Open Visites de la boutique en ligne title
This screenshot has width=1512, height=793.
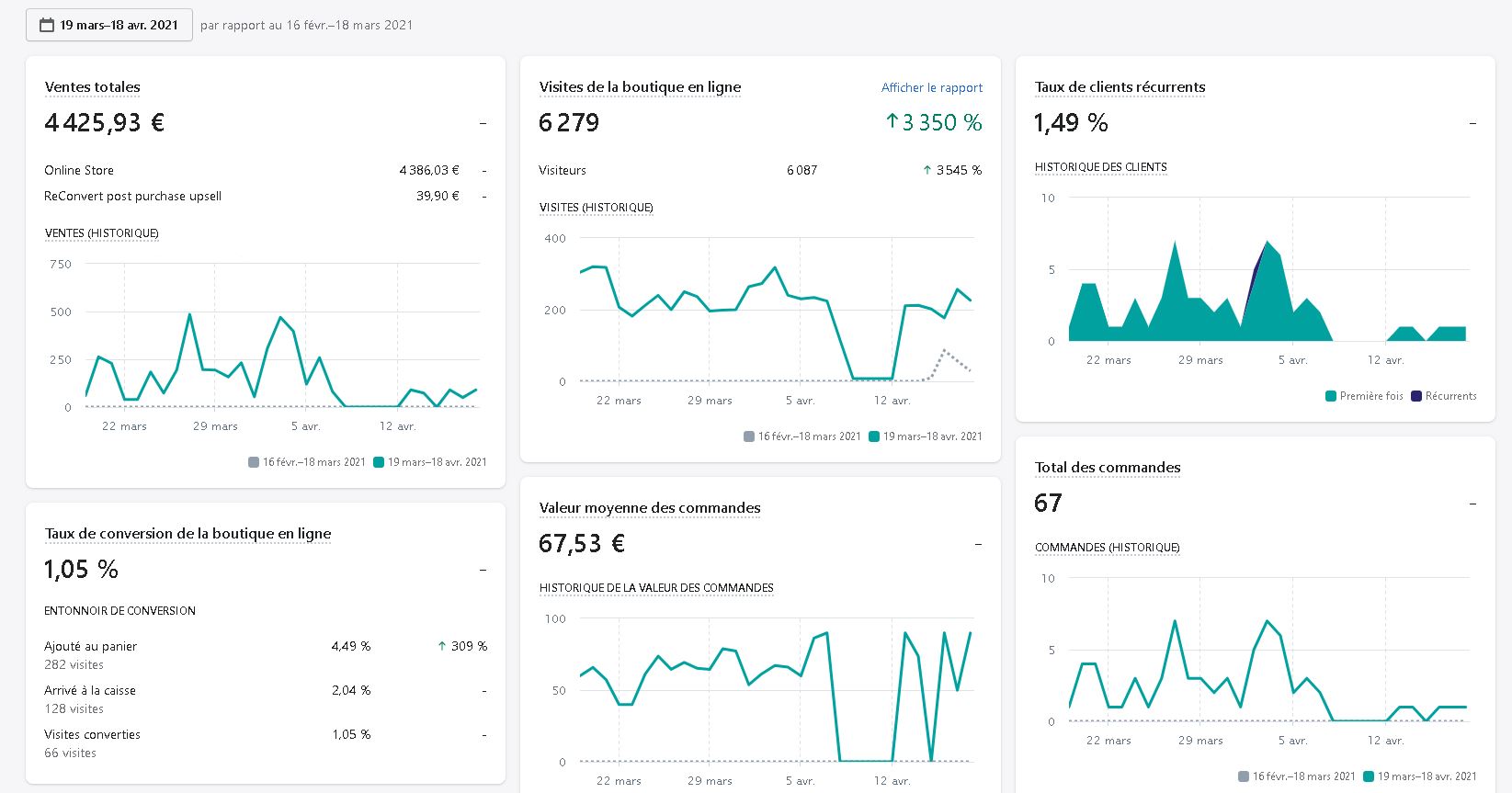point(640,87)
